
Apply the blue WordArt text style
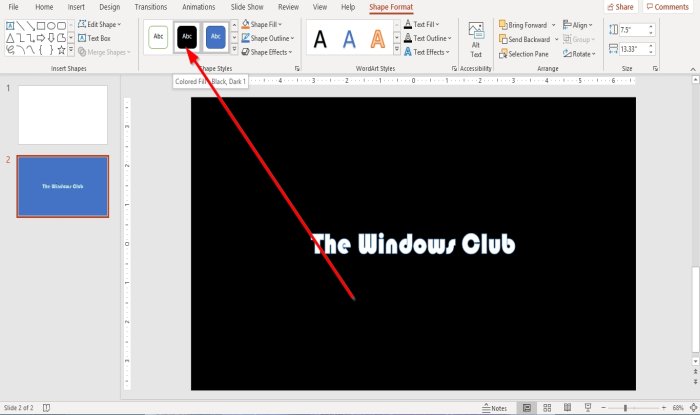point(349,39)
